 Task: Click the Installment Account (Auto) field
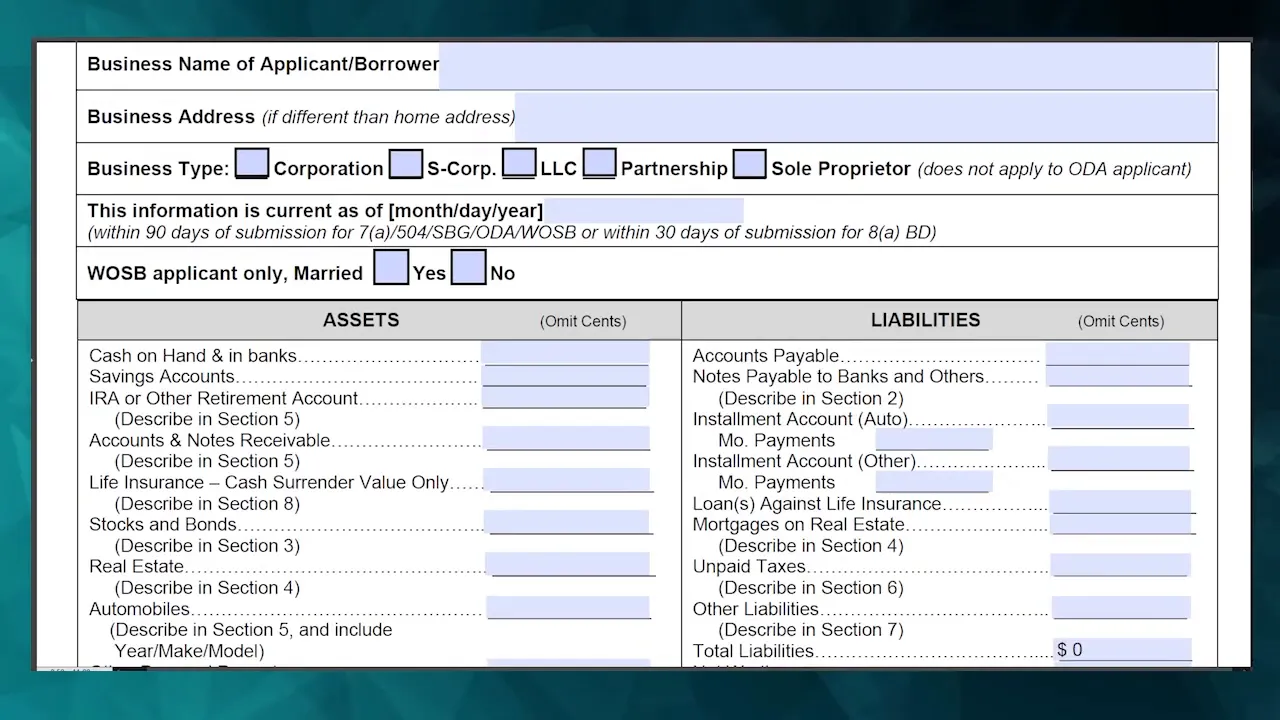[x=1120, y=416]
